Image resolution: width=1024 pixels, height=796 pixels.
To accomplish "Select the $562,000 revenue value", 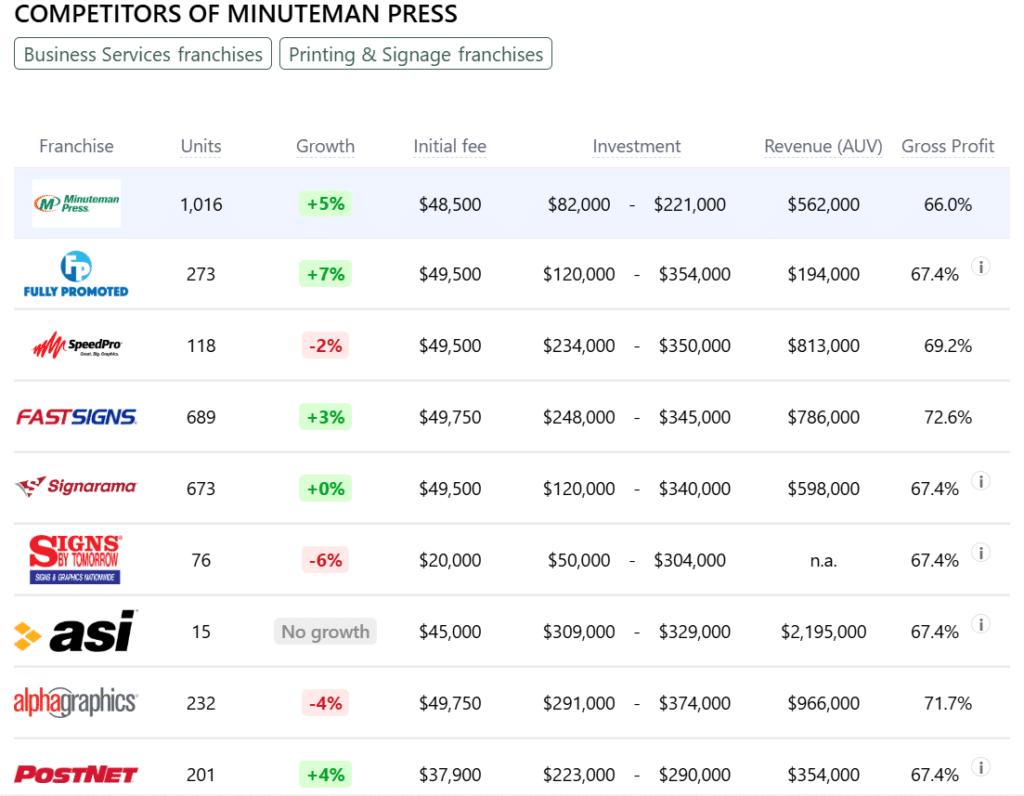I will tap(824, 204).
